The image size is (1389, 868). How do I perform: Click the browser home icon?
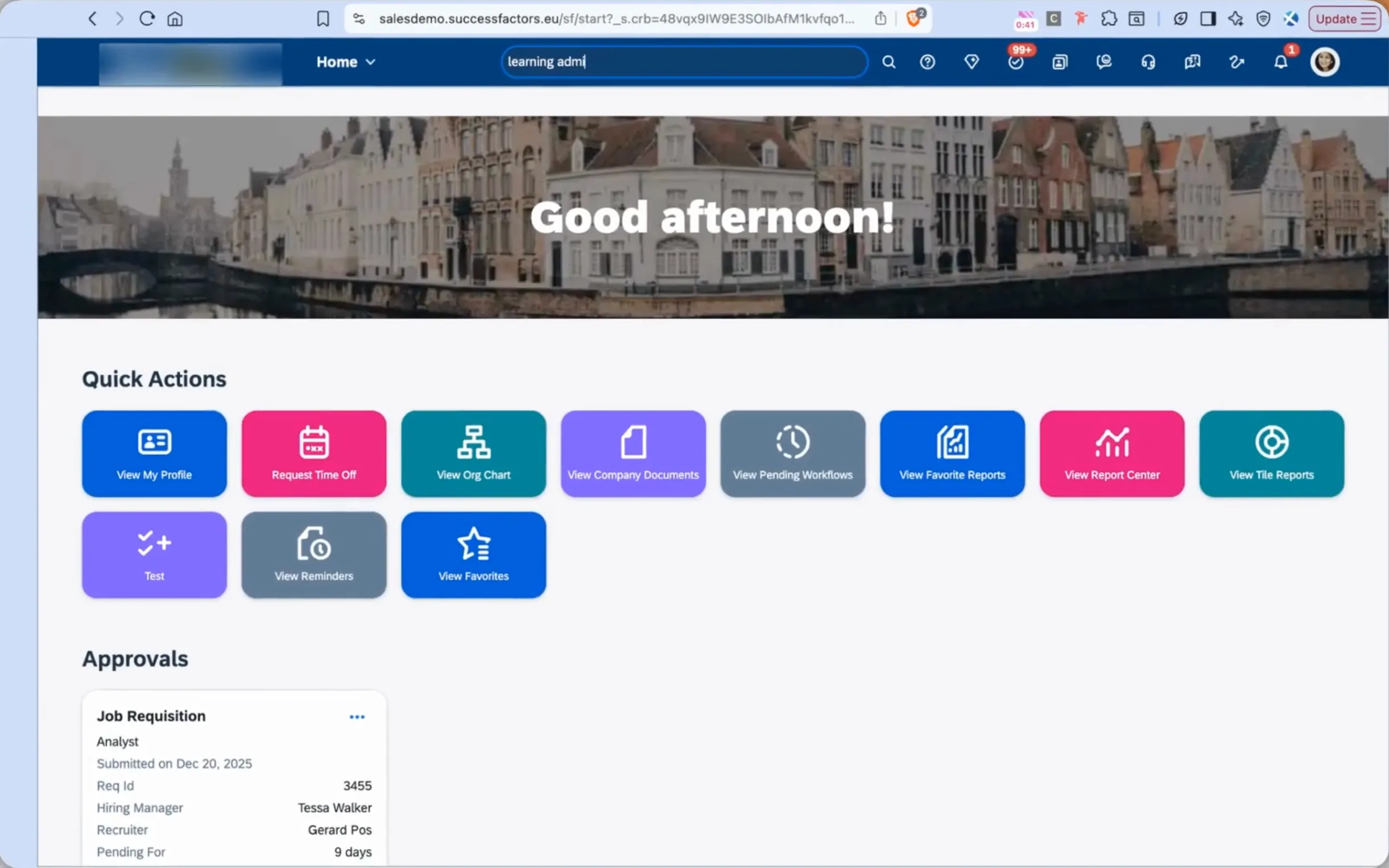[175, 19]
